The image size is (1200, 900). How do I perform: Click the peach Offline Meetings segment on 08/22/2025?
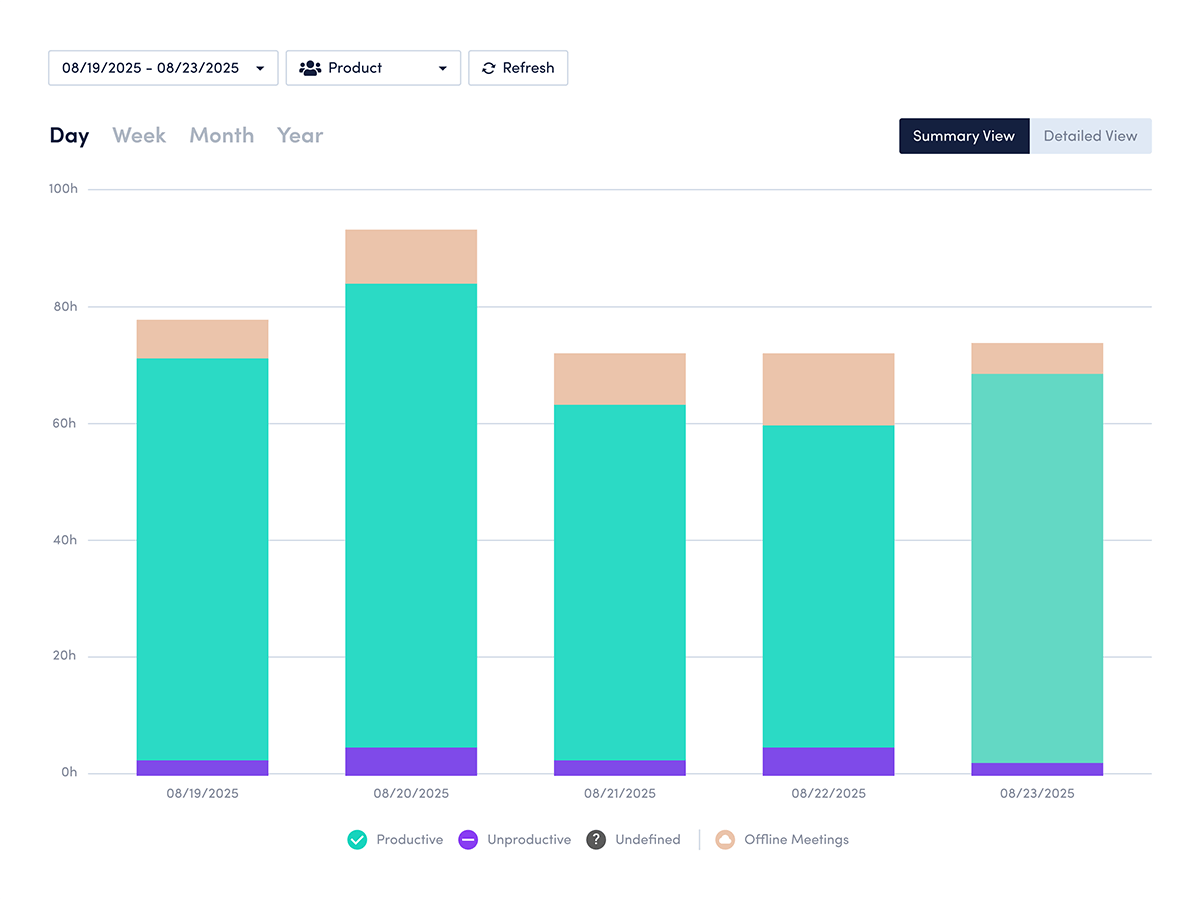click(828, 388)
